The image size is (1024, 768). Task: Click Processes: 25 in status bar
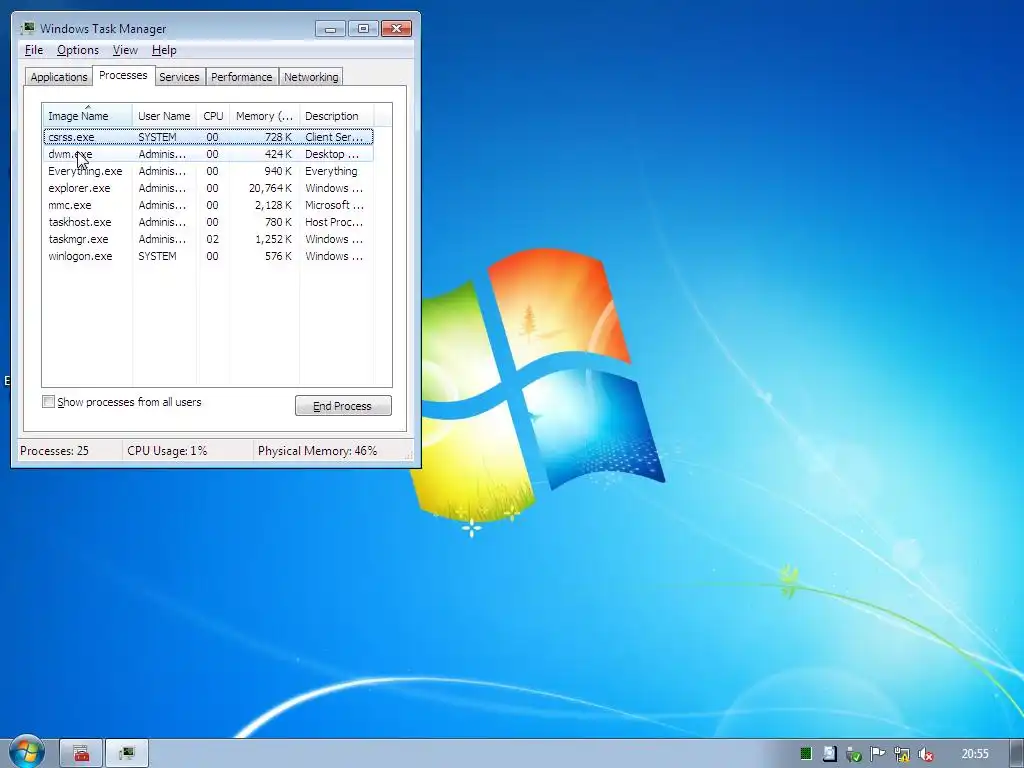point(54,451)
